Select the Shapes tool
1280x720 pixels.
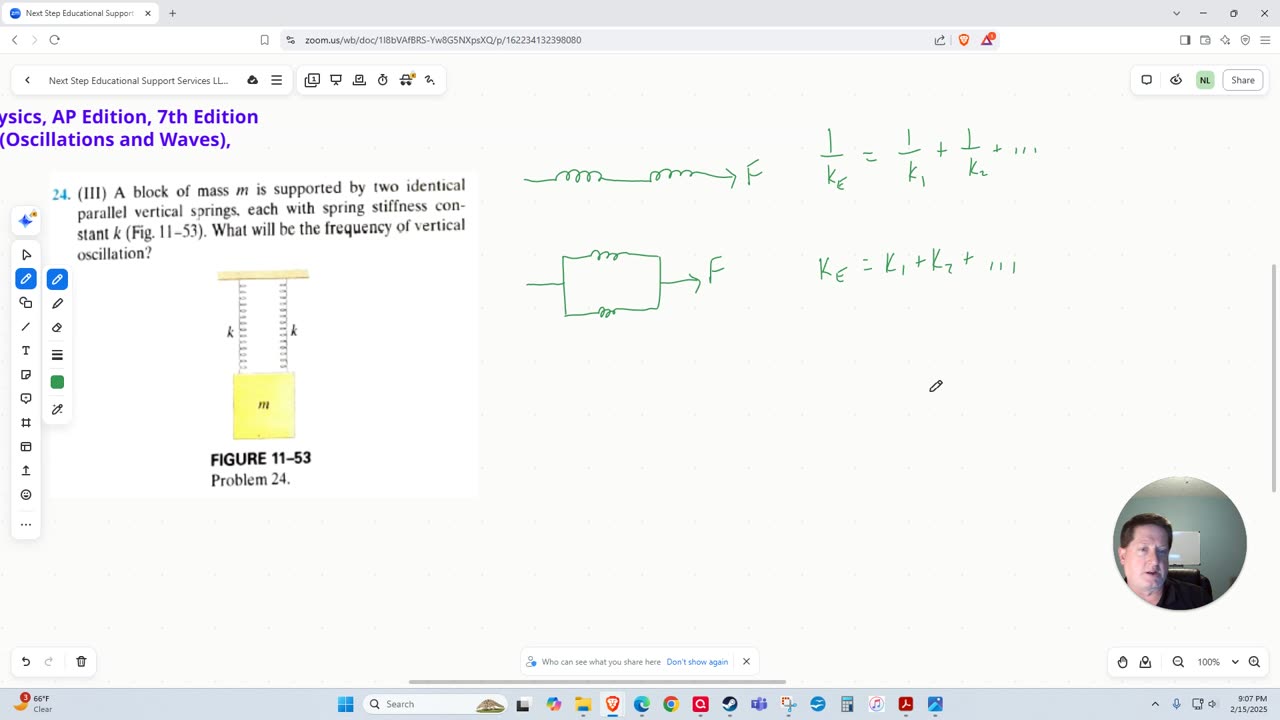click(x=26, y=303)
